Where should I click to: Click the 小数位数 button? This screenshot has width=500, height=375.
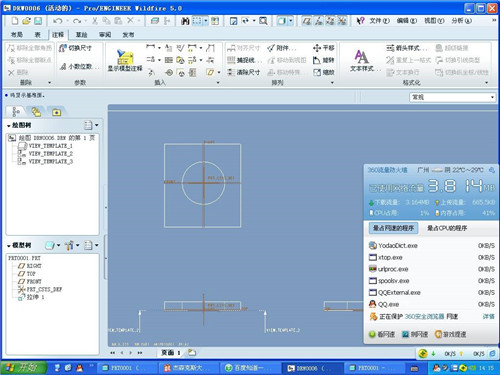point(79,67)
